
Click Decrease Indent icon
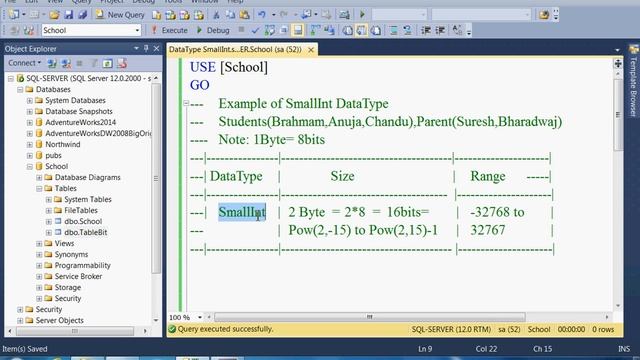(426, 30)
